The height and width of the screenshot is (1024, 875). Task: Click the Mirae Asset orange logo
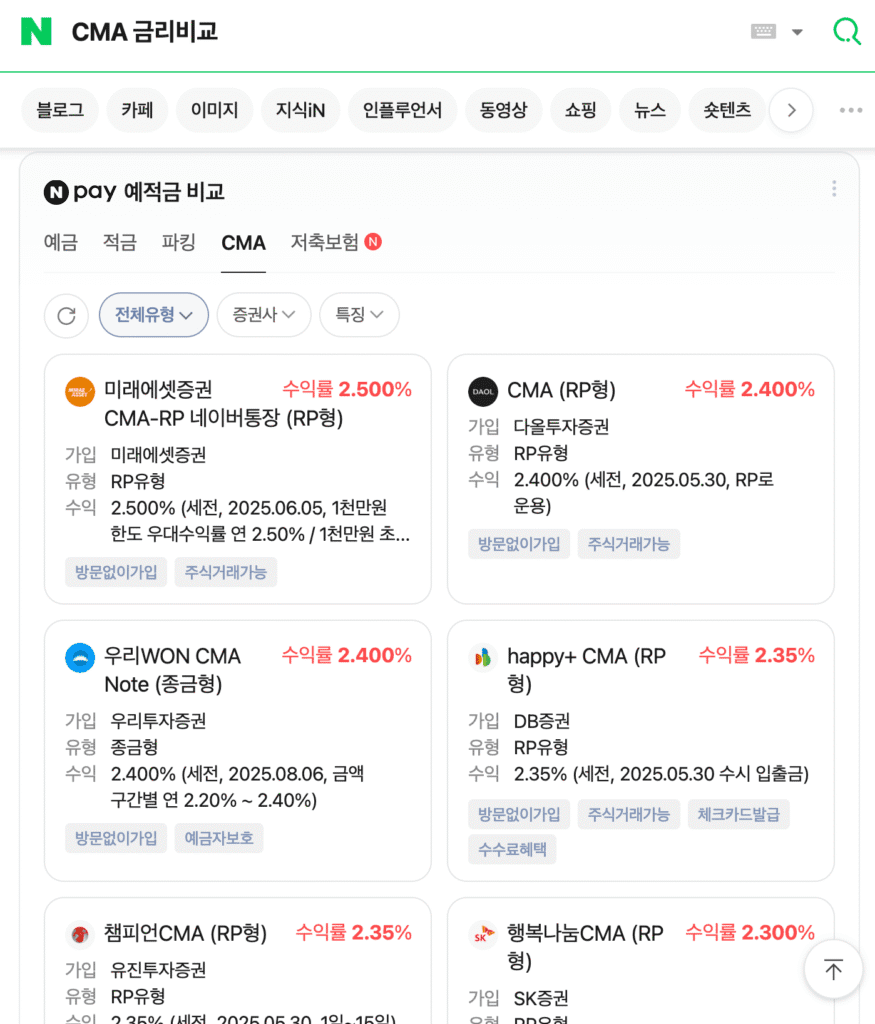[80, 392]
